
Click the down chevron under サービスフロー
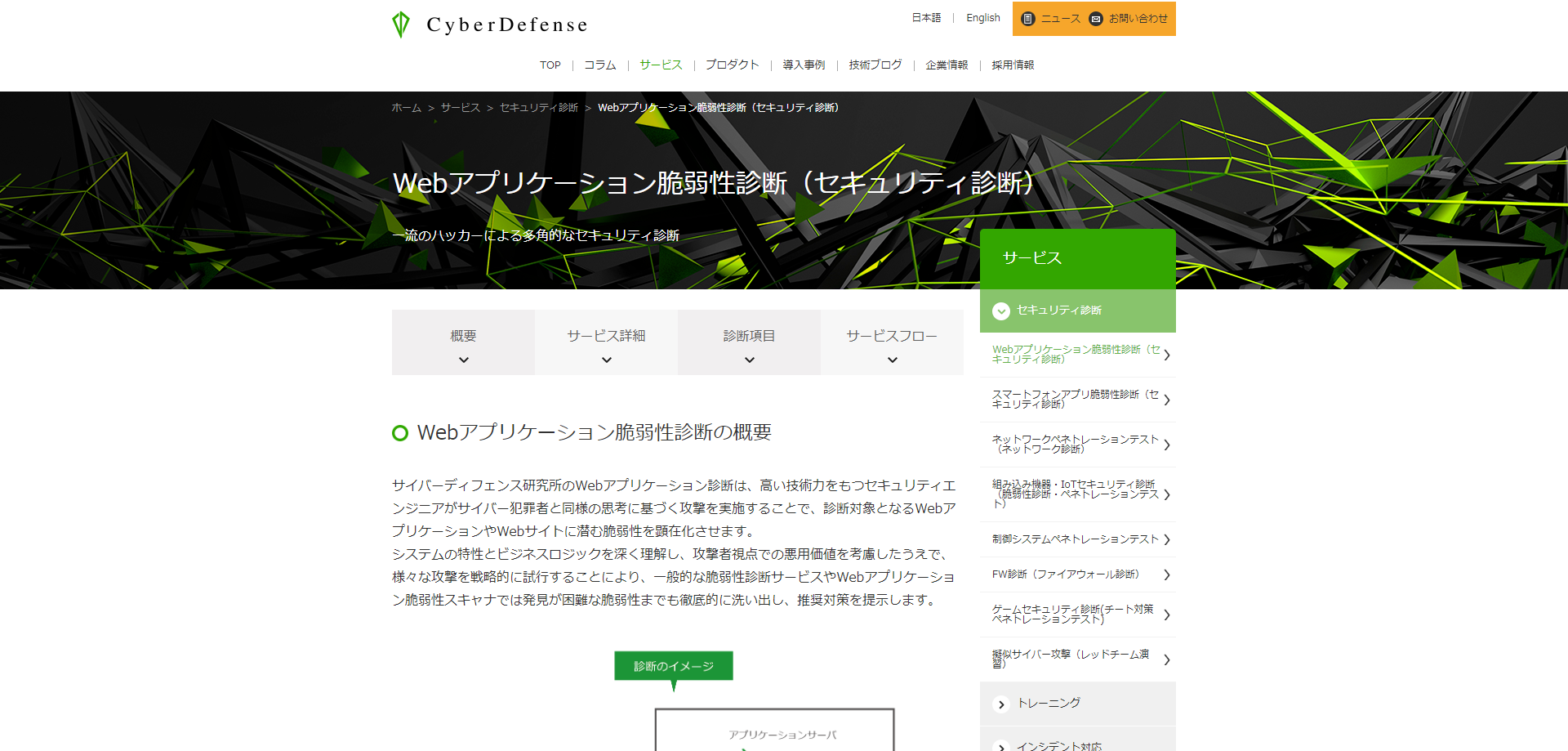coord(893,360)
